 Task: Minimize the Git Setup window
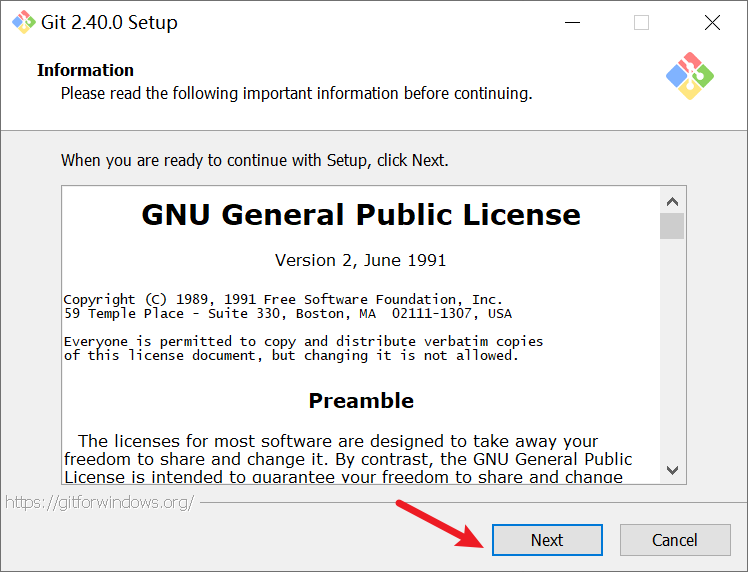click(x=572, y=22)
